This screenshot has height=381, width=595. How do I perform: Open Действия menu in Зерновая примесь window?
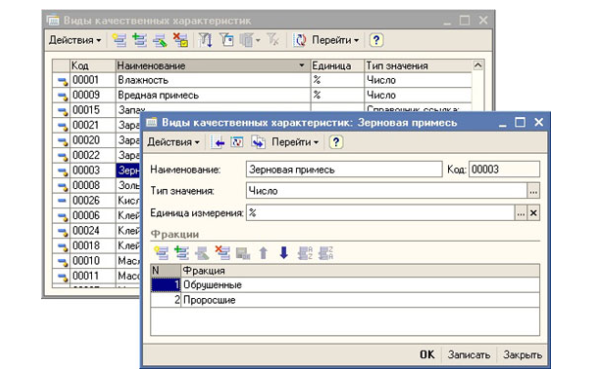point(173,142)
